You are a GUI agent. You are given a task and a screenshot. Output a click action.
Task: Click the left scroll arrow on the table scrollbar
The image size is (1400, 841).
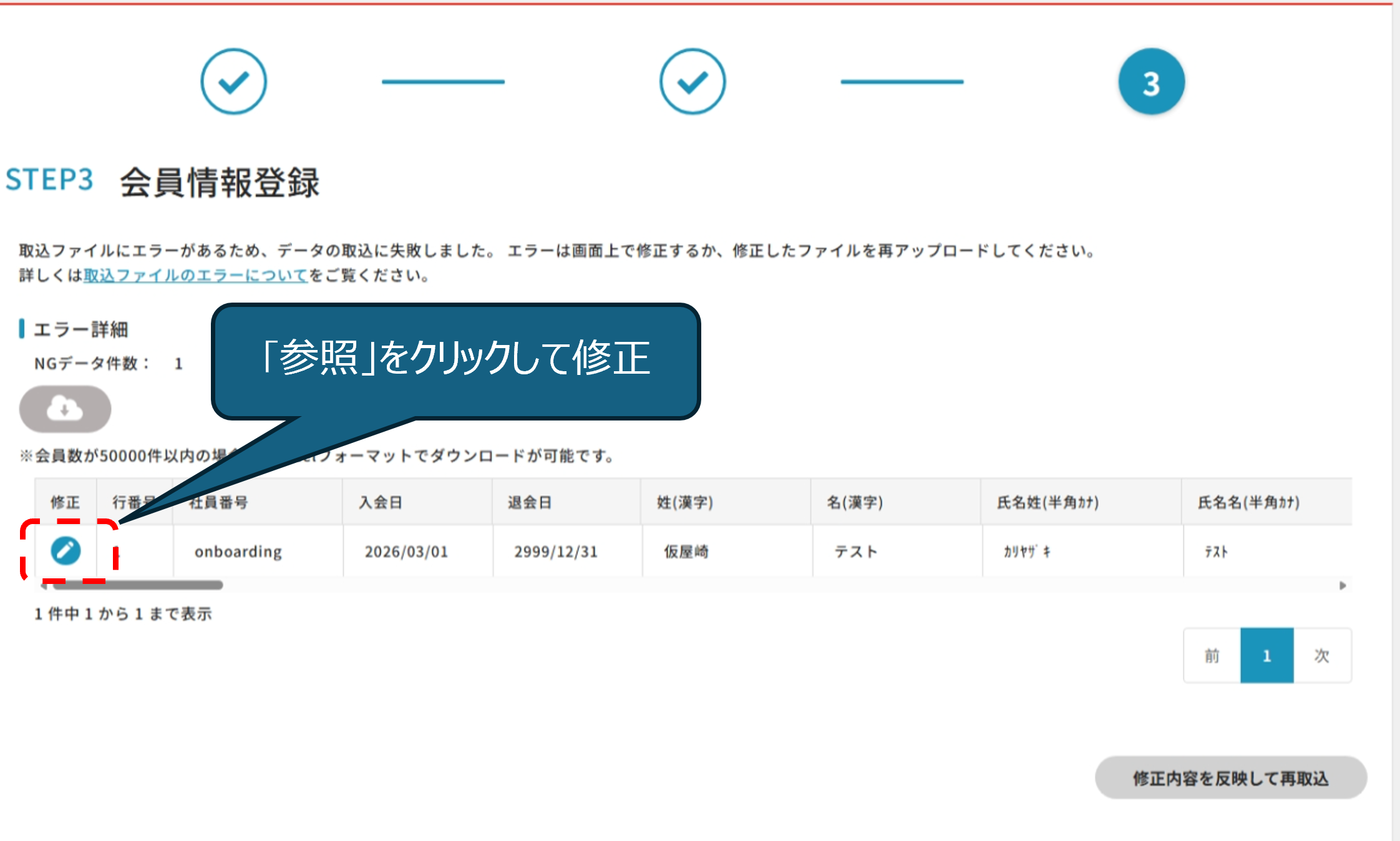43,586
